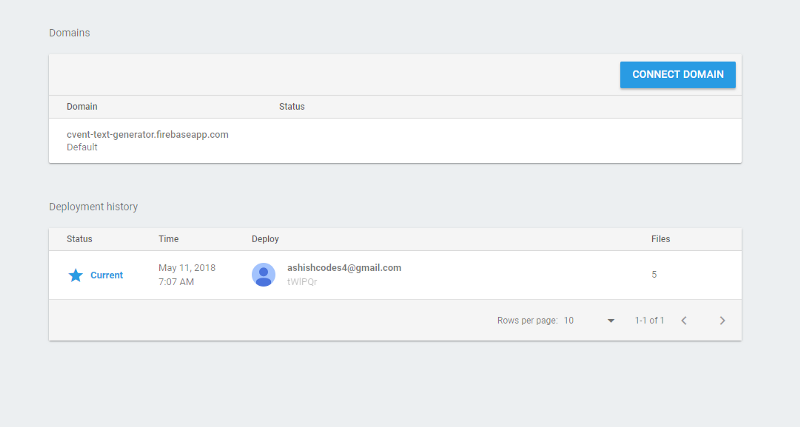The width and height of the screenshot is (800, 427).
Task: Open the user avatar icon for ashishcodes4
Action: click(x=263, y=274)
